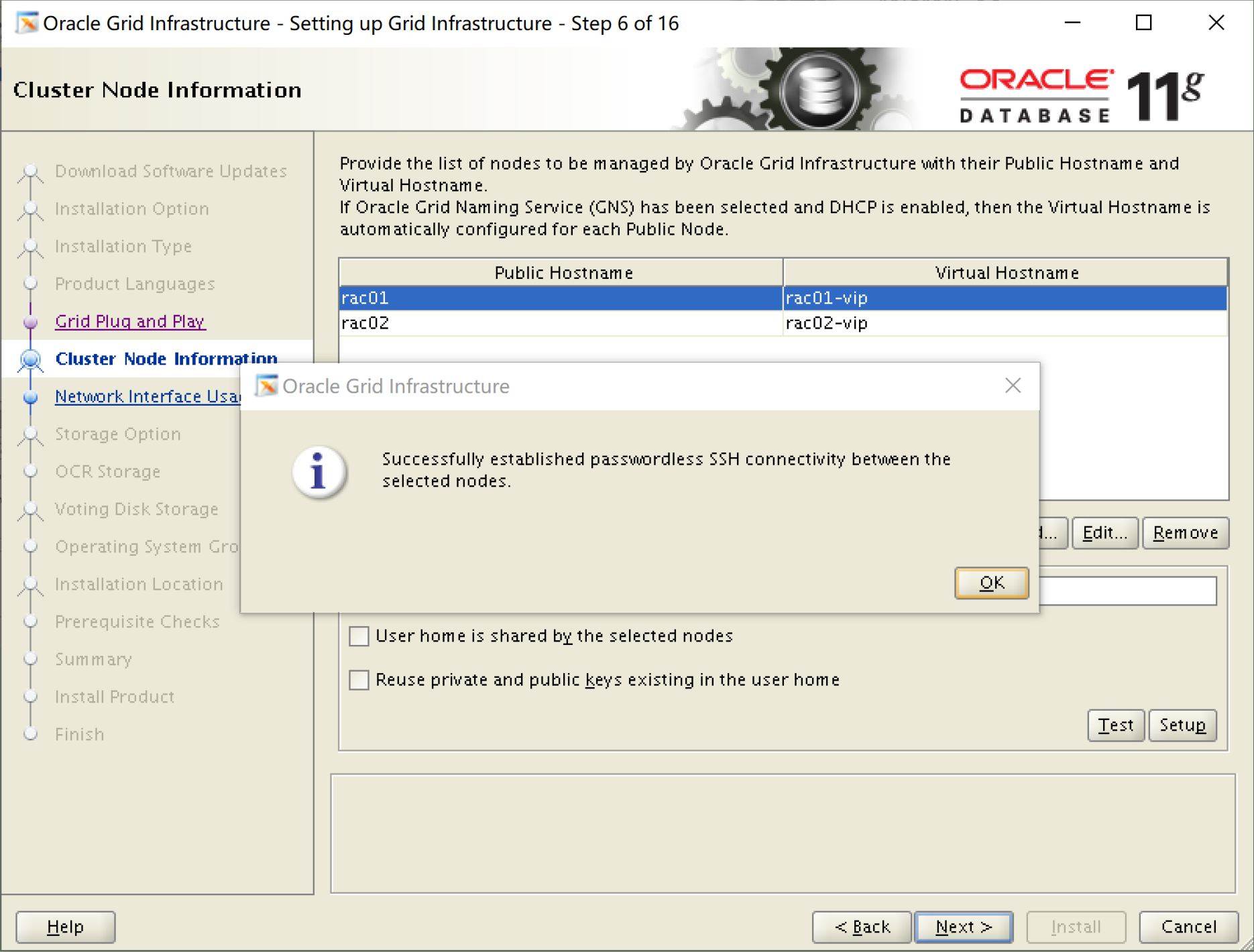Select the rac02-vip virtual hostname cell
This screenshot has width=1254, height=952.
1005,323
